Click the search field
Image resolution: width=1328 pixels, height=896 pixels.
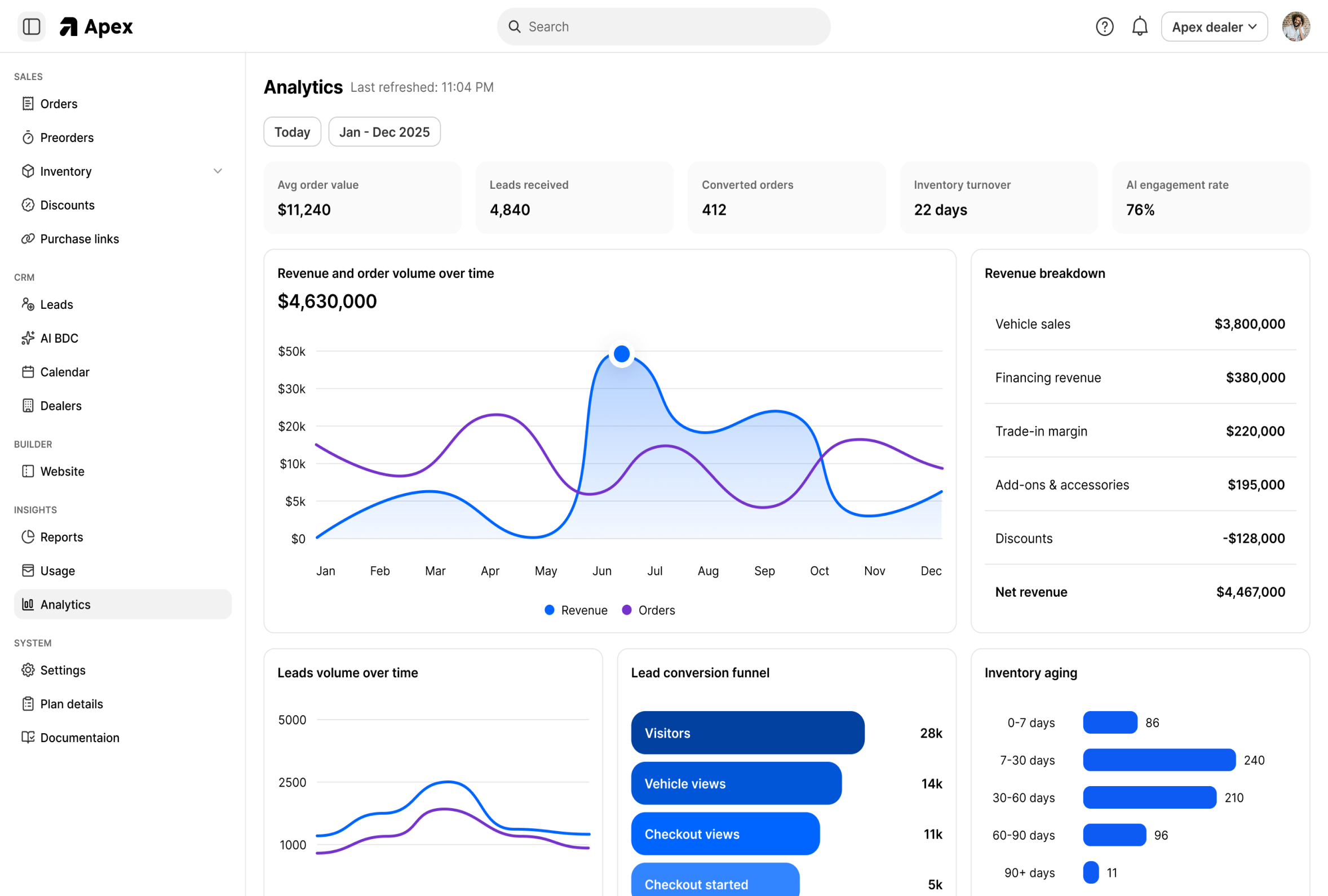point(663,26)
